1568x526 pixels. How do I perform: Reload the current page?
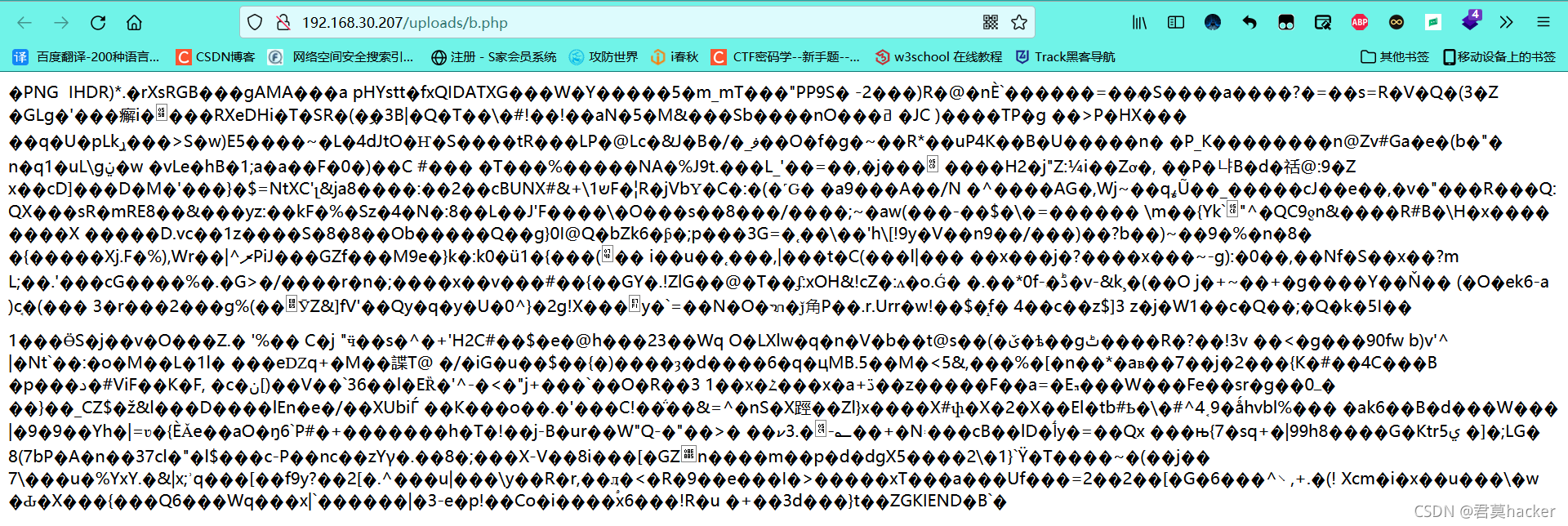(x=98, y=22)
